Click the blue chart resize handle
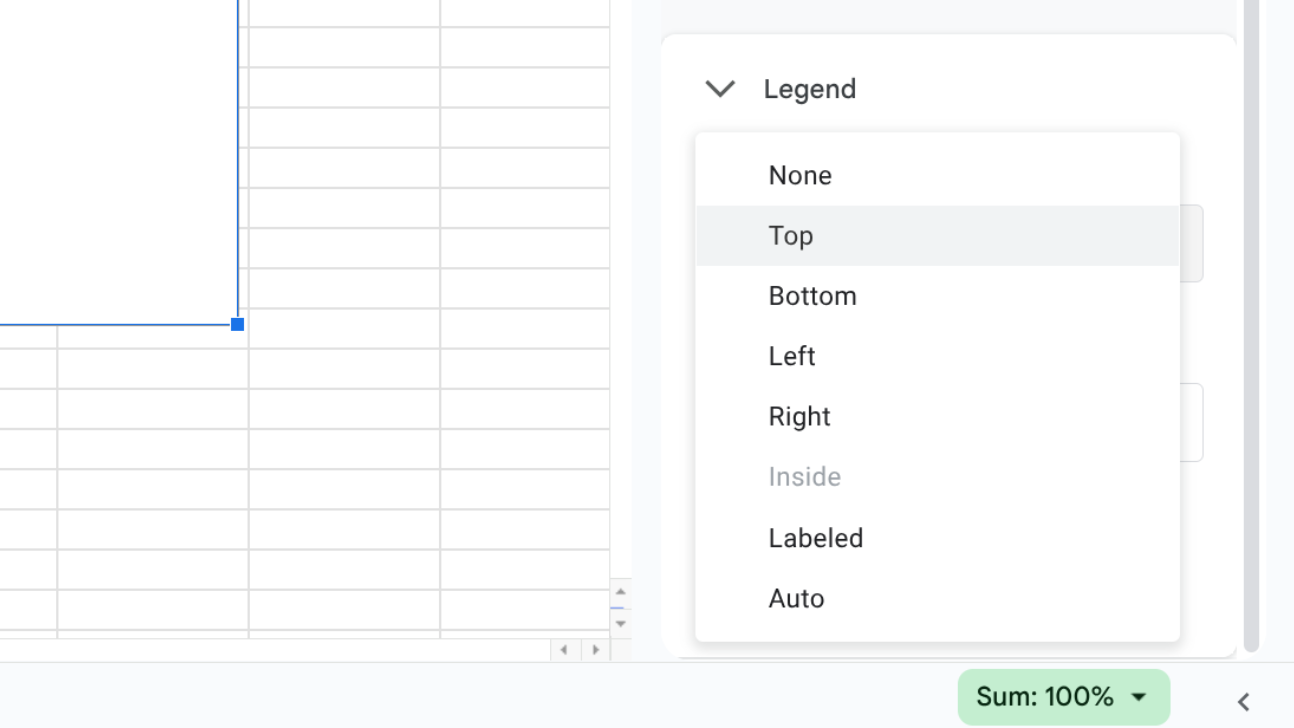 pos(237,323)
